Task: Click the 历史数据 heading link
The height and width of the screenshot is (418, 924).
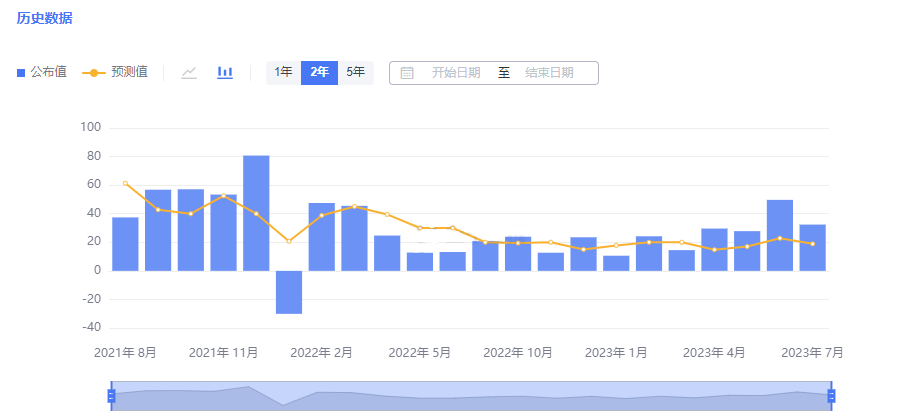Action: coord(44,19)
